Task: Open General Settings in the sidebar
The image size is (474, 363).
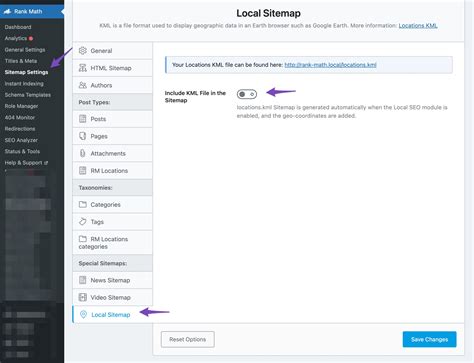Action: 25,50
